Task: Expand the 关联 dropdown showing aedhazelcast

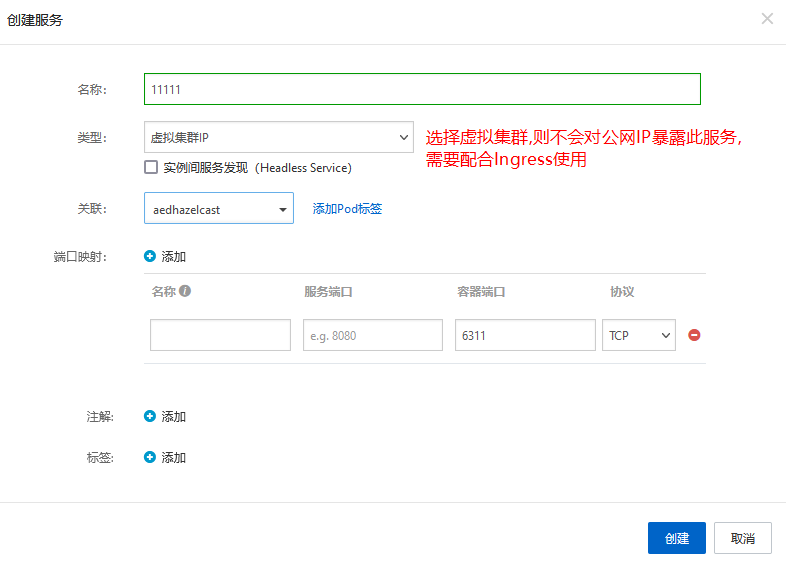Action: click(x=218, y=209)
